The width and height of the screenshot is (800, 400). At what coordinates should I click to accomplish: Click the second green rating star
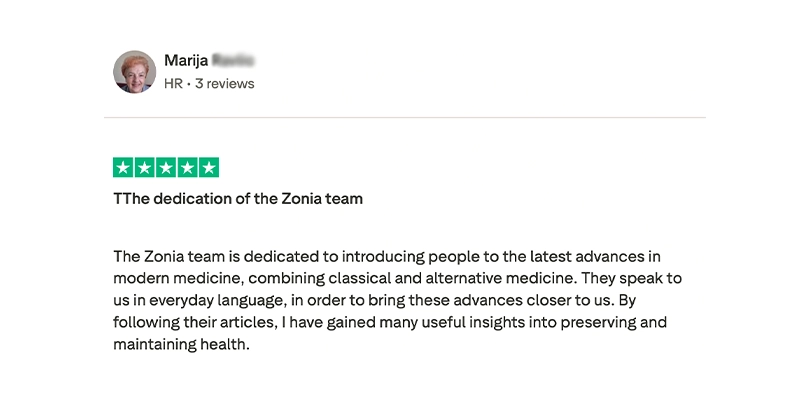tap(144, 168)
